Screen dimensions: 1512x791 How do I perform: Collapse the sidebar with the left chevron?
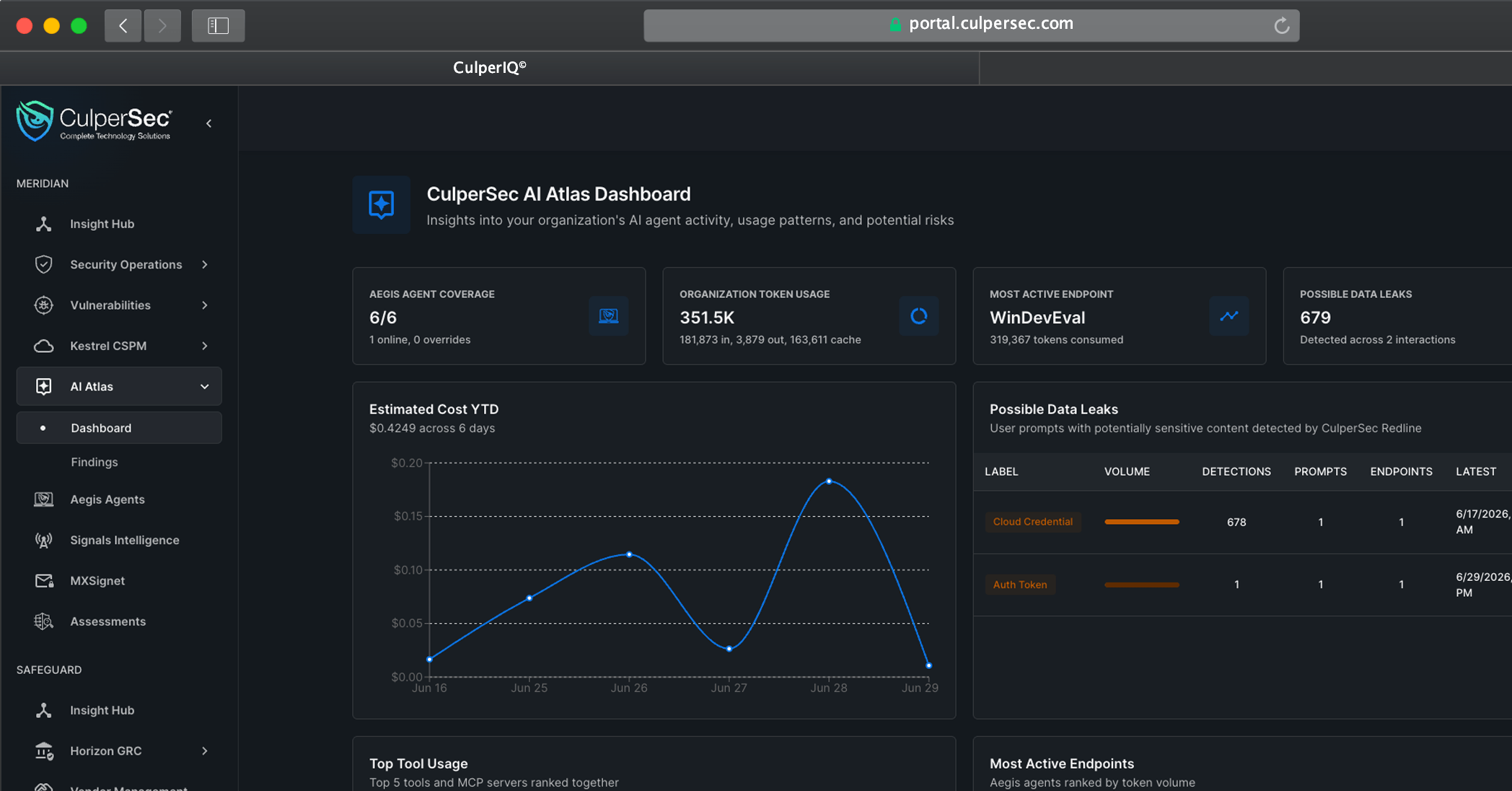[209, 123]
